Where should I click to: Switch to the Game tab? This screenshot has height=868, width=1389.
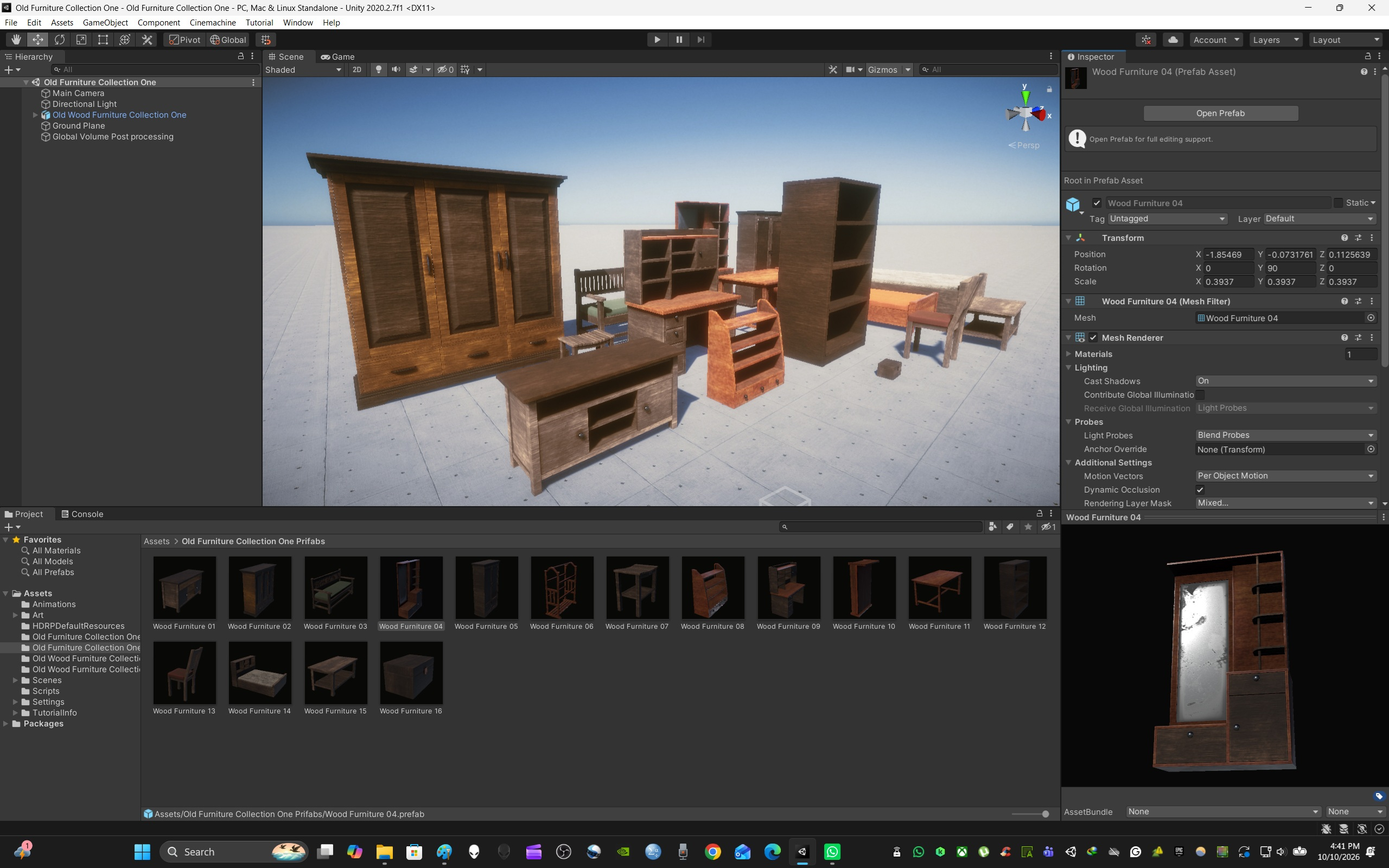tap(338, 57)
